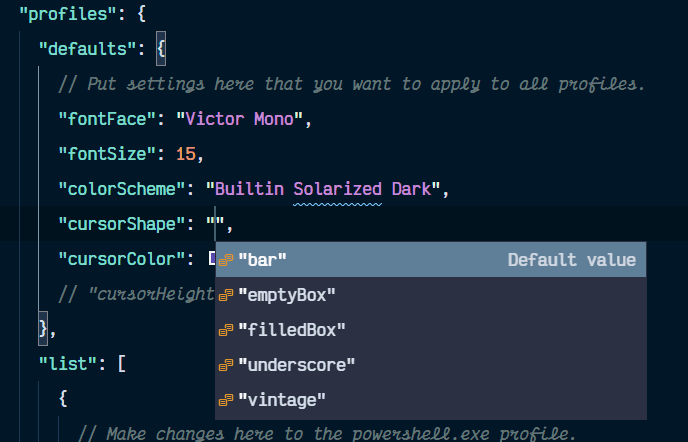Choose "emptyBox" from the suggestion list

tap(286, 295)
